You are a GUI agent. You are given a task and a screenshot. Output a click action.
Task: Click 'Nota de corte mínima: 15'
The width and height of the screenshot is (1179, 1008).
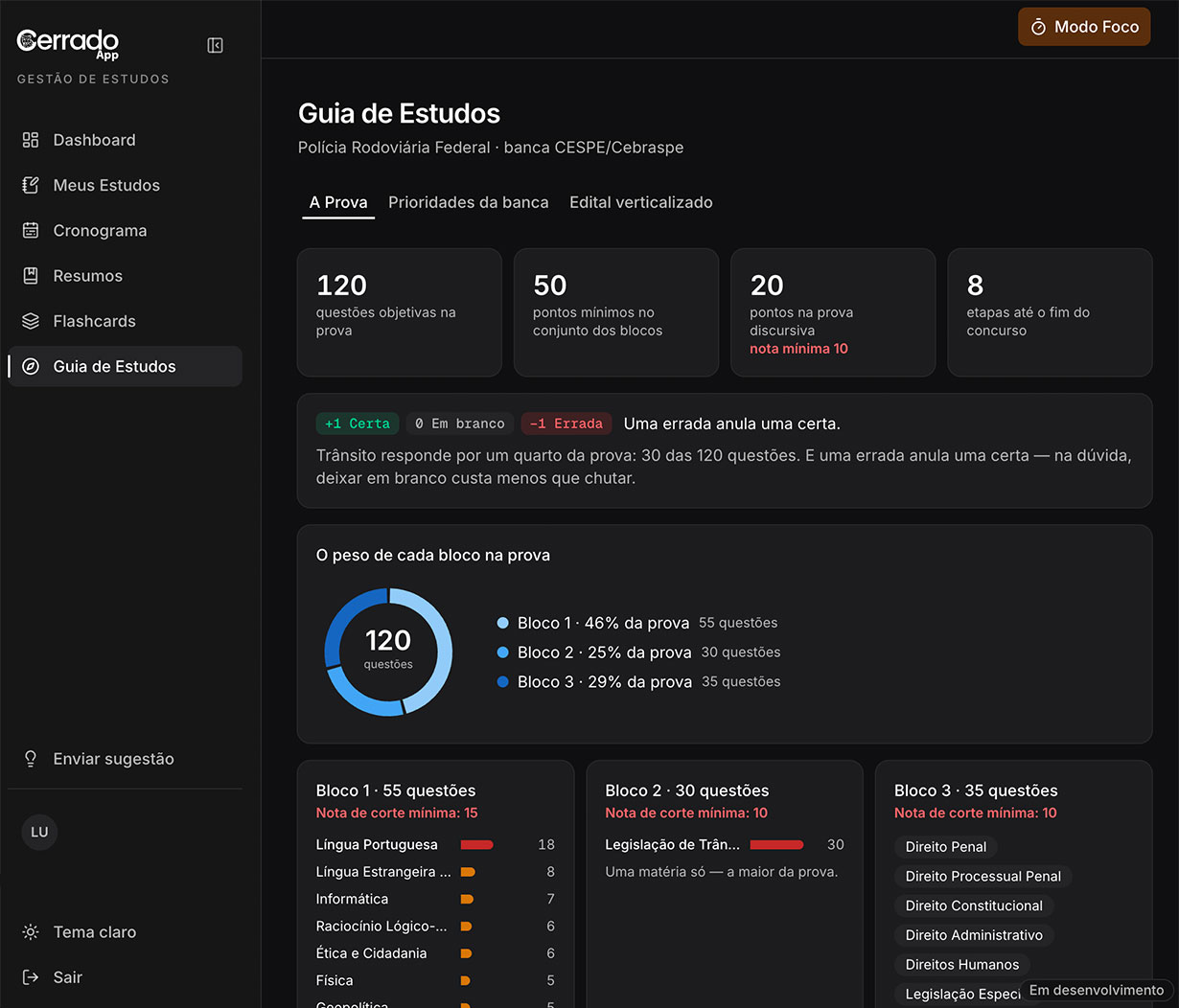point(397,813)
